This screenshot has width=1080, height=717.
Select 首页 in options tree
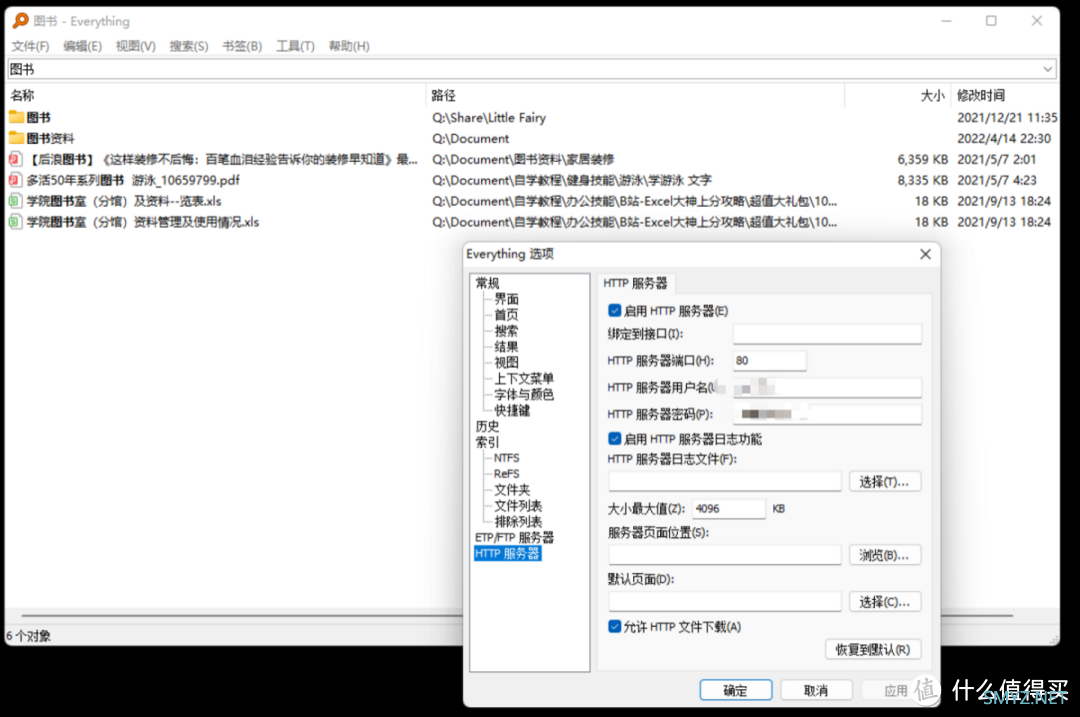[506, 315]
